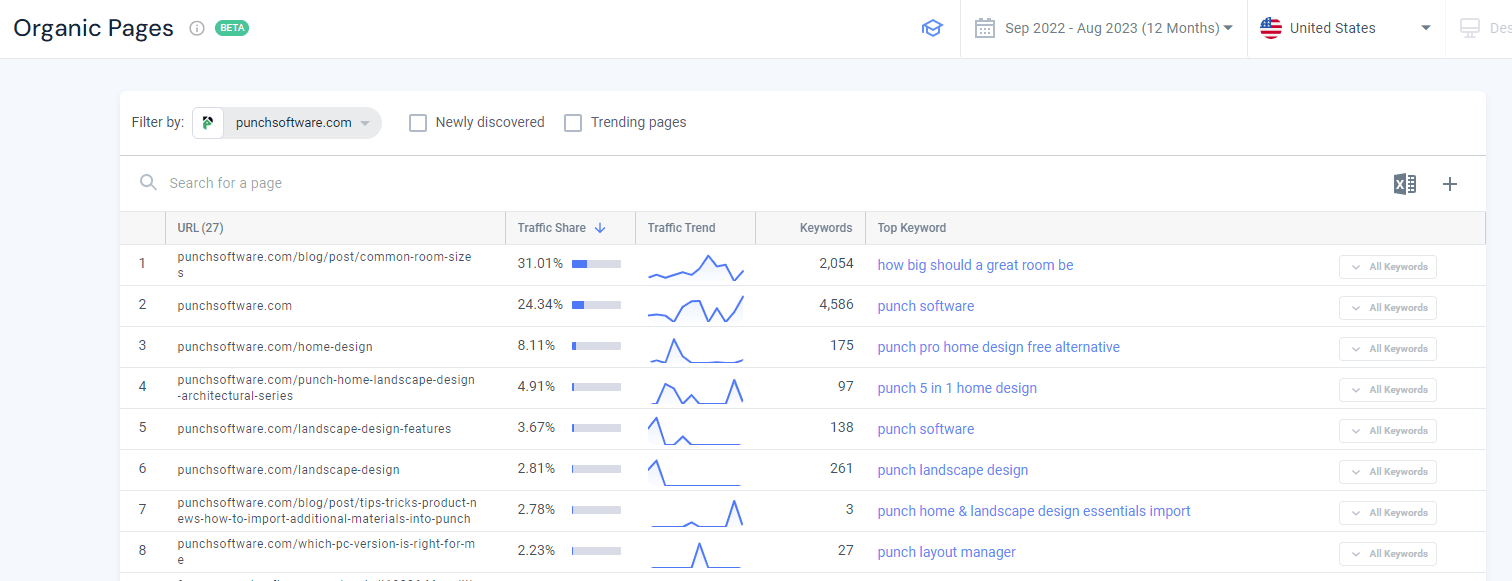The height and width of the screenshot is (581, 1512).
Task: Click the magnifier icon in the page search
Action: click(x=148, y=182)
